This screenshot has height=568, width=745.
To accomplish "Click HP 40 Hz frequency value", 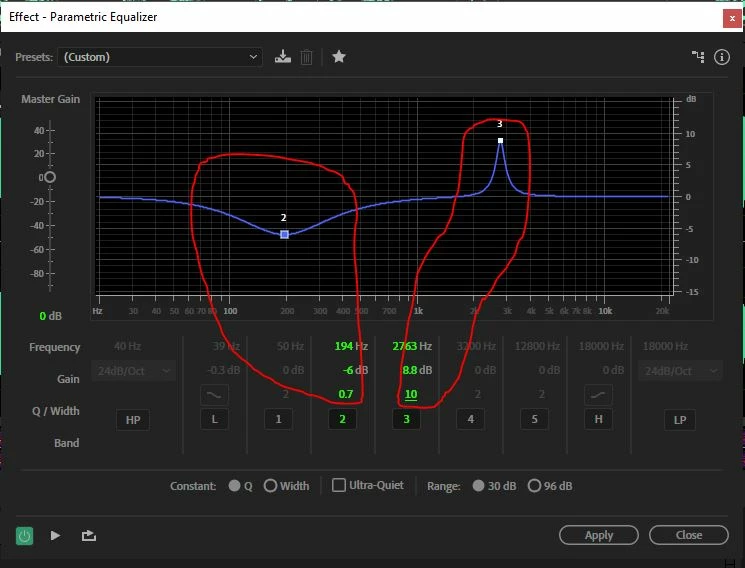I will coord(127,346).
